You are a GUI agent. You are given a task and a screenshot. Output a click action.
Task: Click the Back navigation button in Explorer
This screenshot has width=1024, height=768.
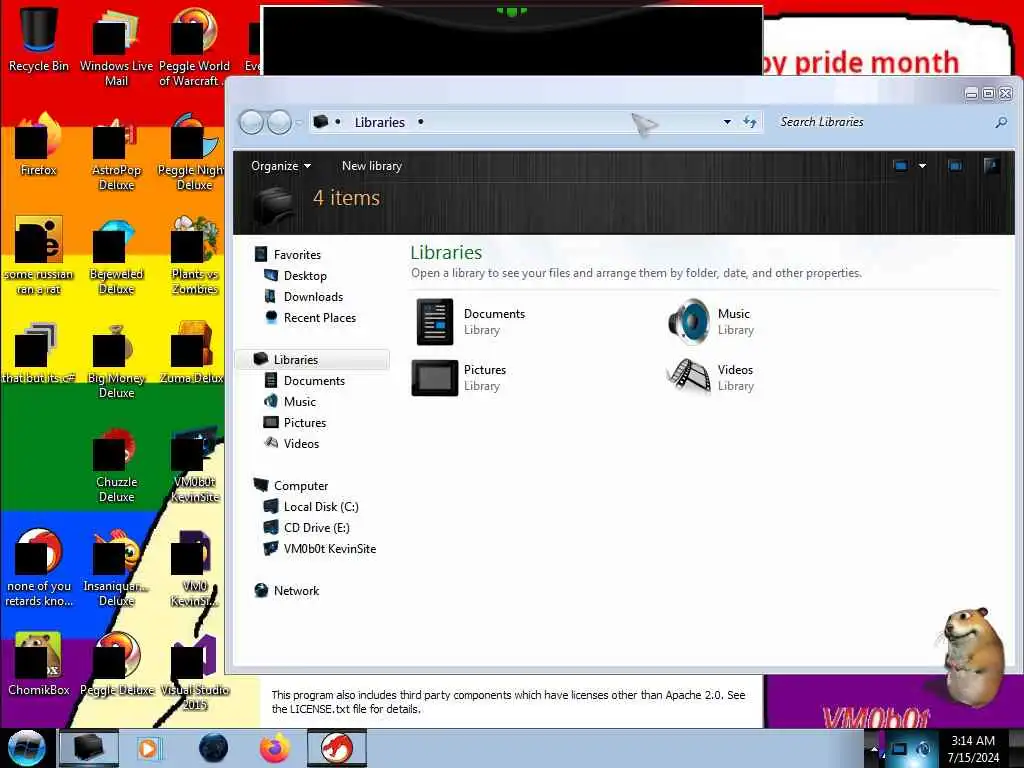tap(251, 122)
